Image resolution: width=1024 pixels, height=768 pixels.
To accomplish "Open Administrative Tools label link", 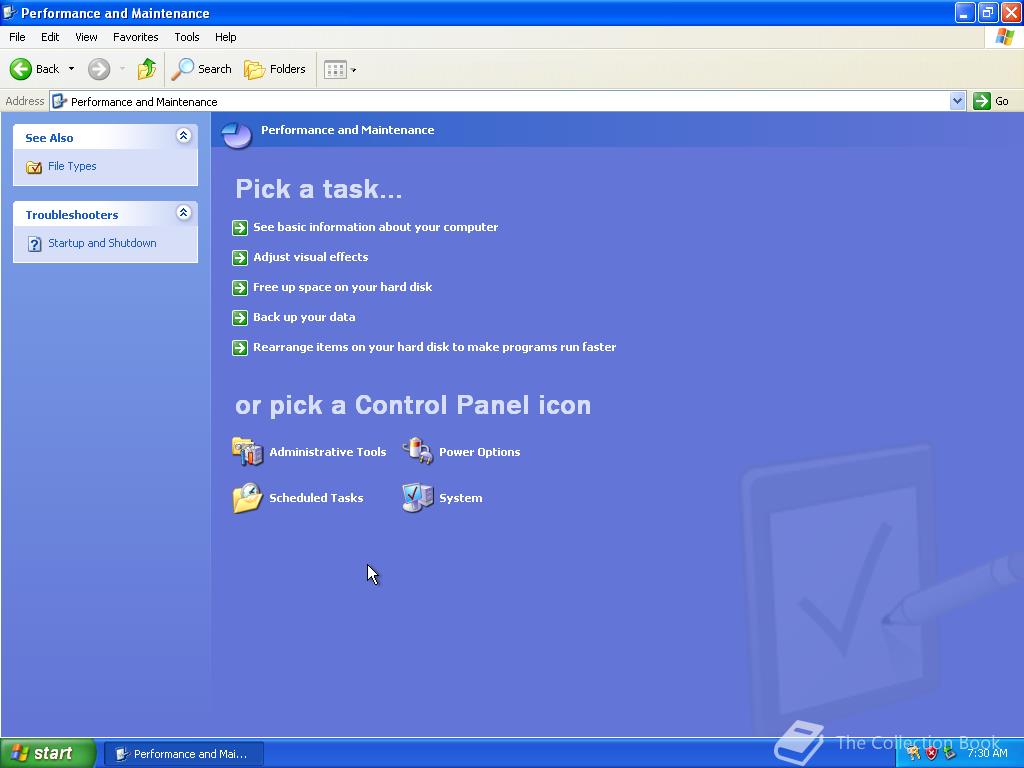I will click(x=328, y=452).
